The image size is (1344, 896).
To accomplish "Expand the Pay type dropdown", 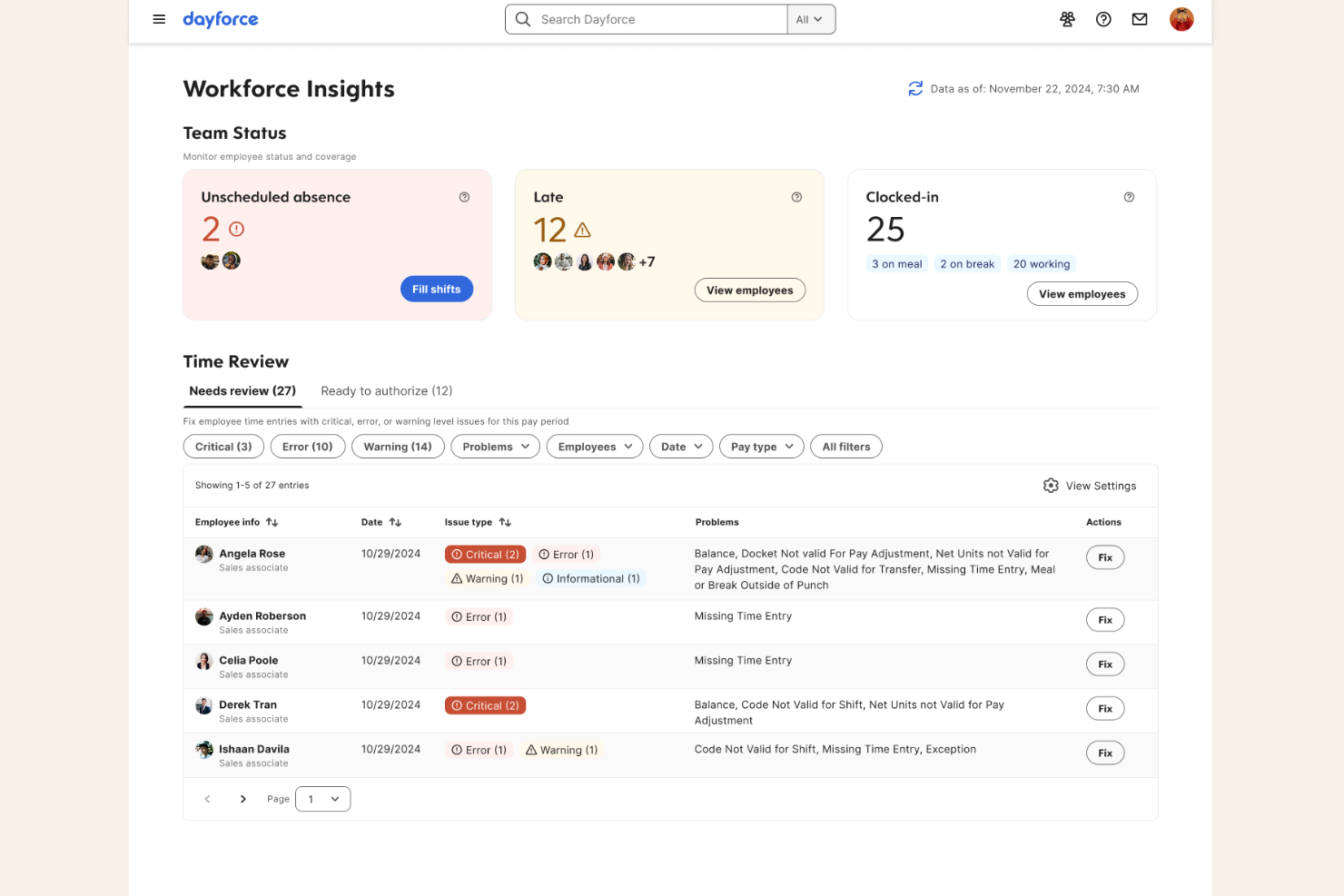I will click(761, 446).
